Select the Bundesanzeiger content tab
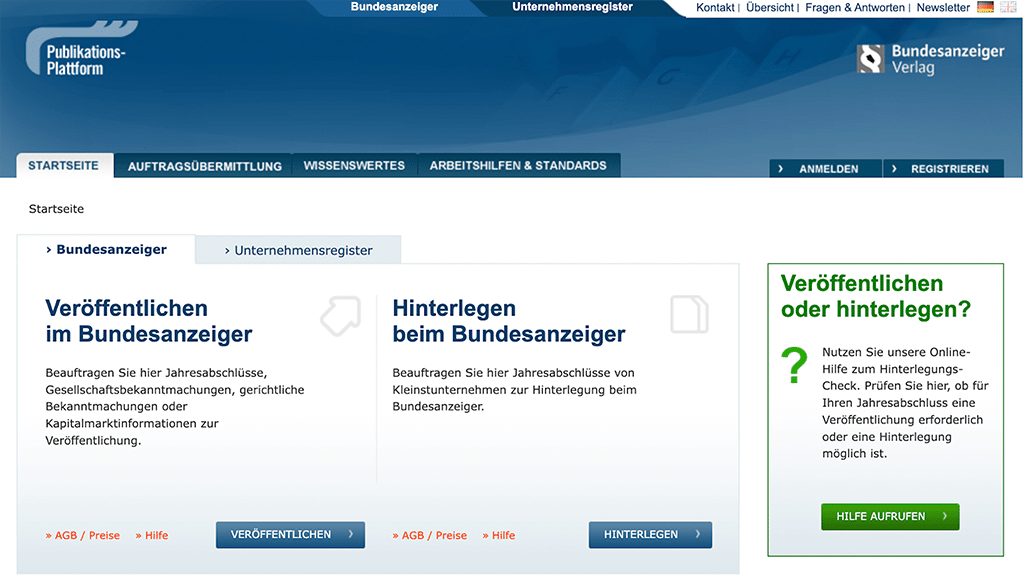Screen dimensions: 1024x581 [x=106, y=249]
